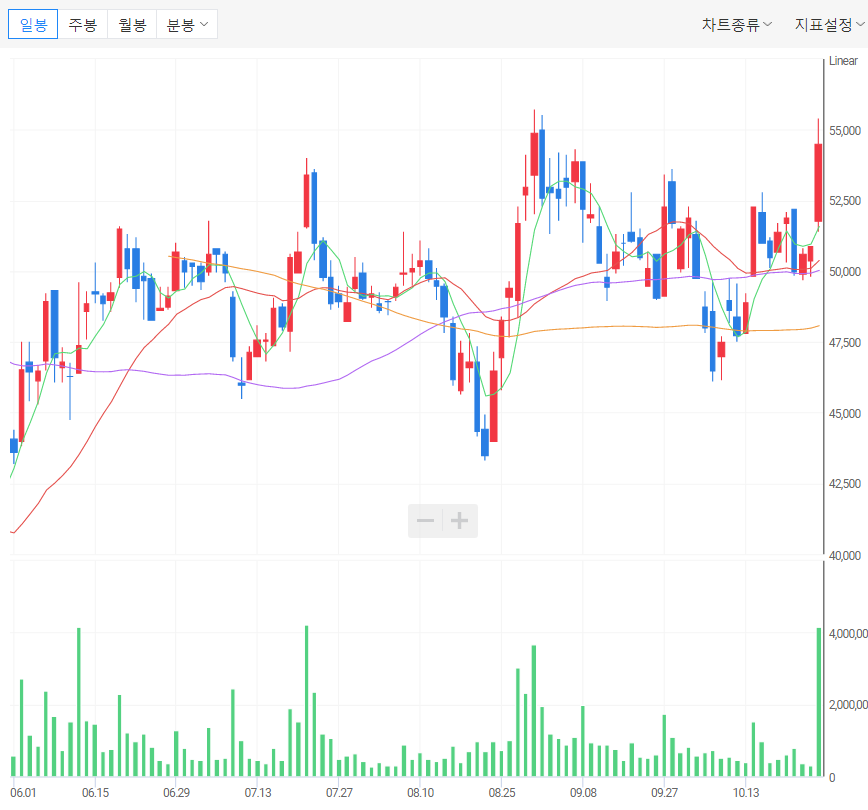Zoom in with the plus button
This screenshot has height=810, width=868.
click(x=459, y=520)
